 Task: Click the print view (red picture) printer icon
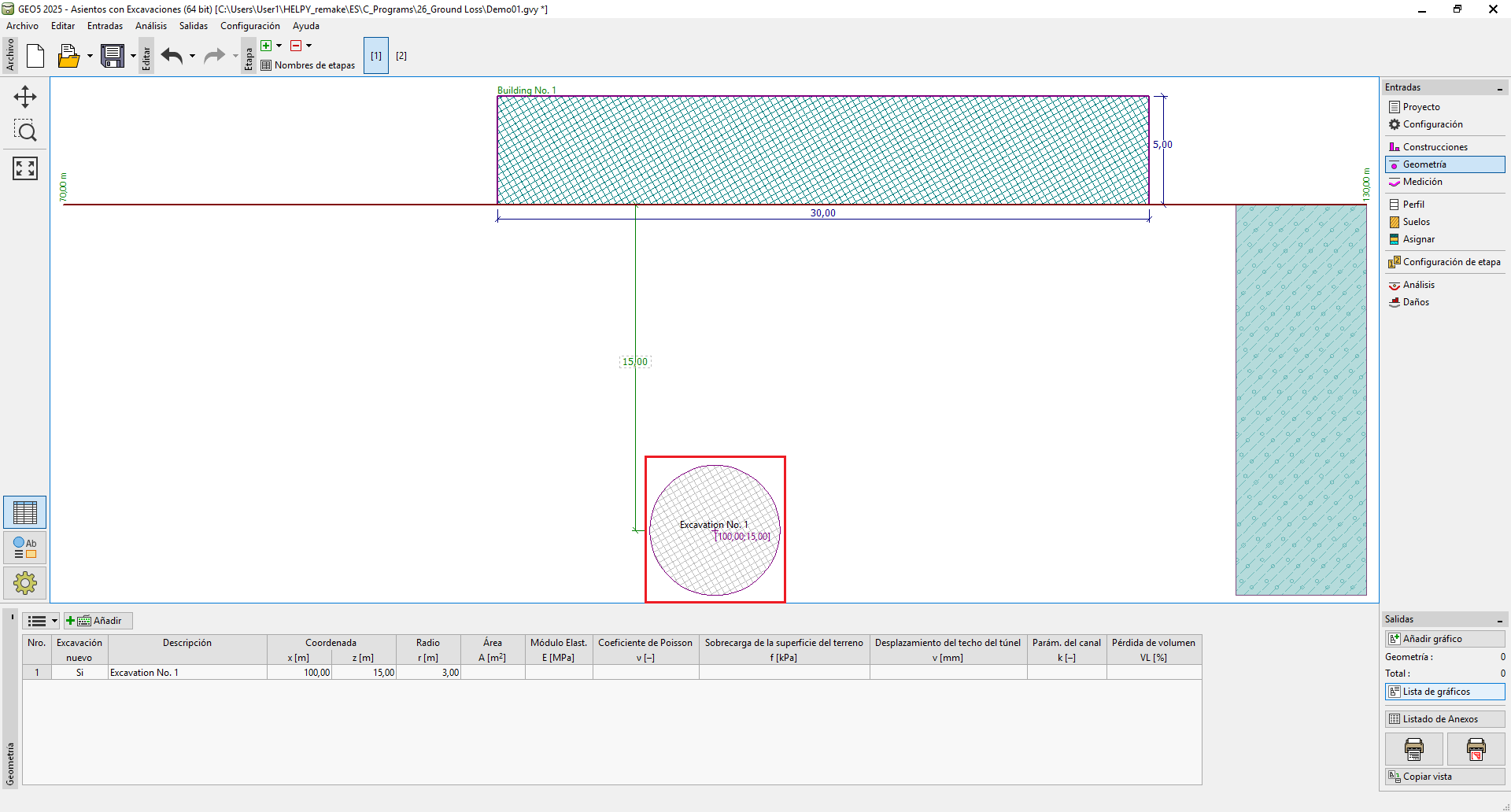point(1476,749)
